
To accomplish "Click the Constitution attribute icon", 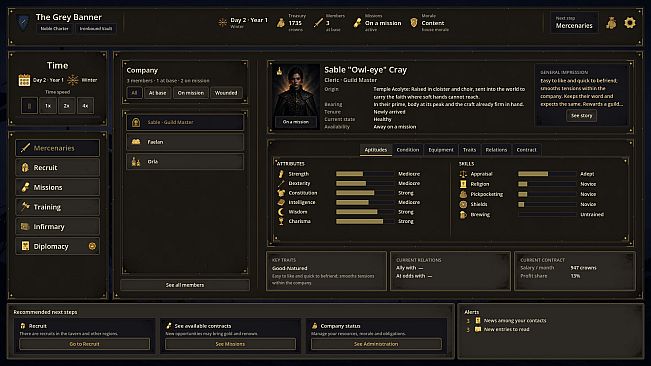I will click(281, 193).
